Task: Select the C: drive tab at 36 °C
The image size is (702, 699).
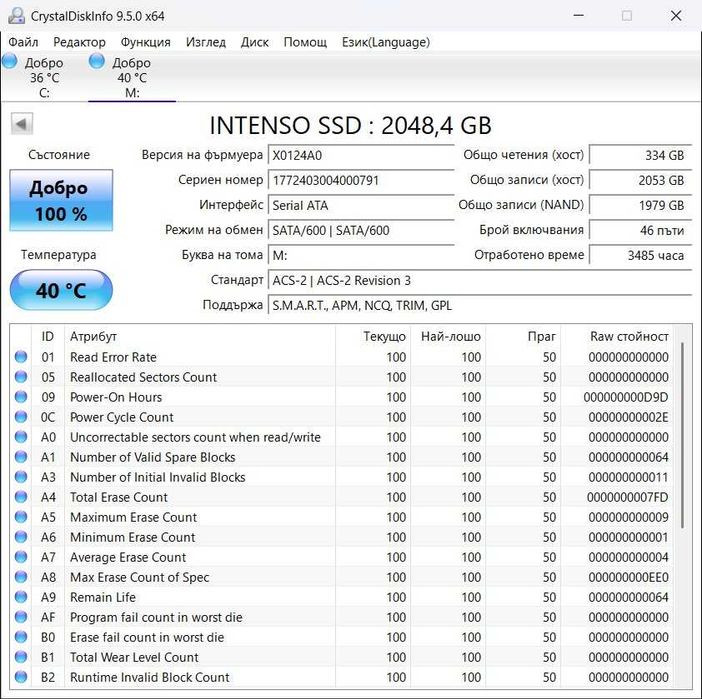Action: click(x=44, y=77)
